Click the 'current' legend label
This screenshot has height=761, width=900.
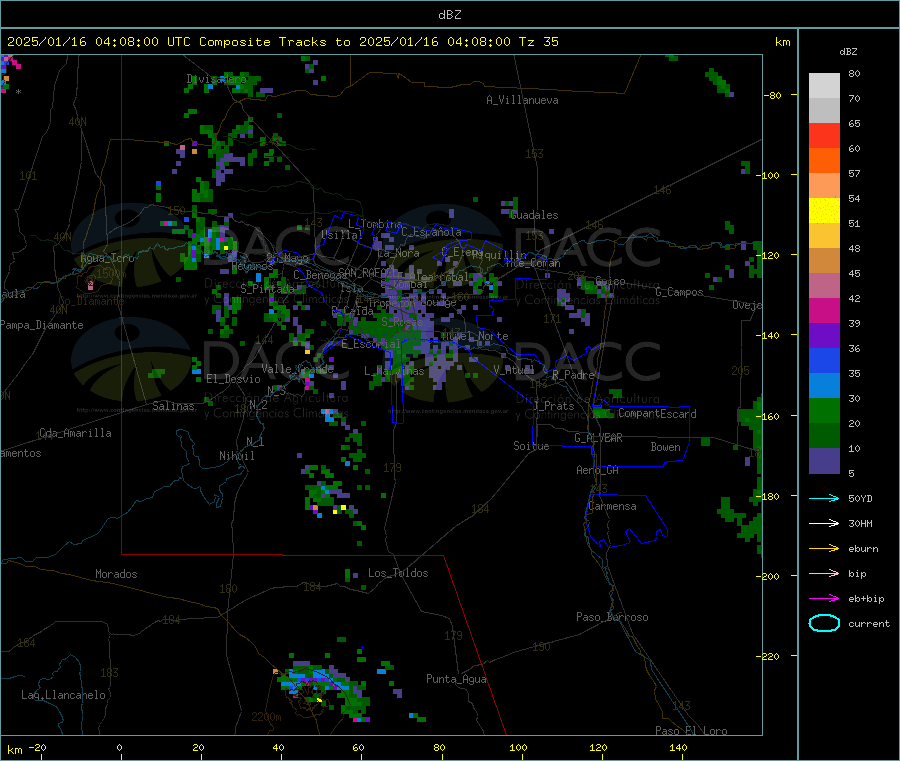tap(869, 624)
